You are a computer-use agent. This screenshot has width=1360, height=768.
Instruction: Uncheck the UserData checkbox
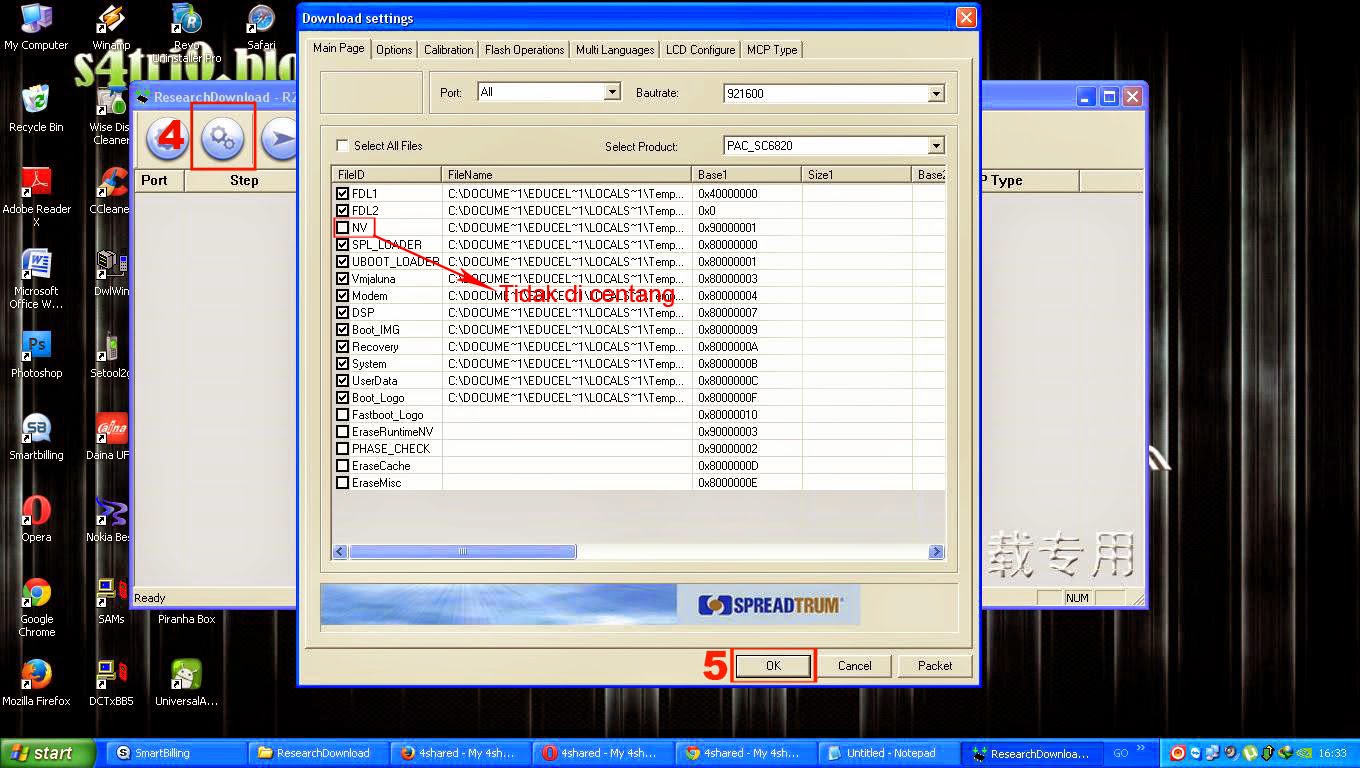(x=343, y=380)
